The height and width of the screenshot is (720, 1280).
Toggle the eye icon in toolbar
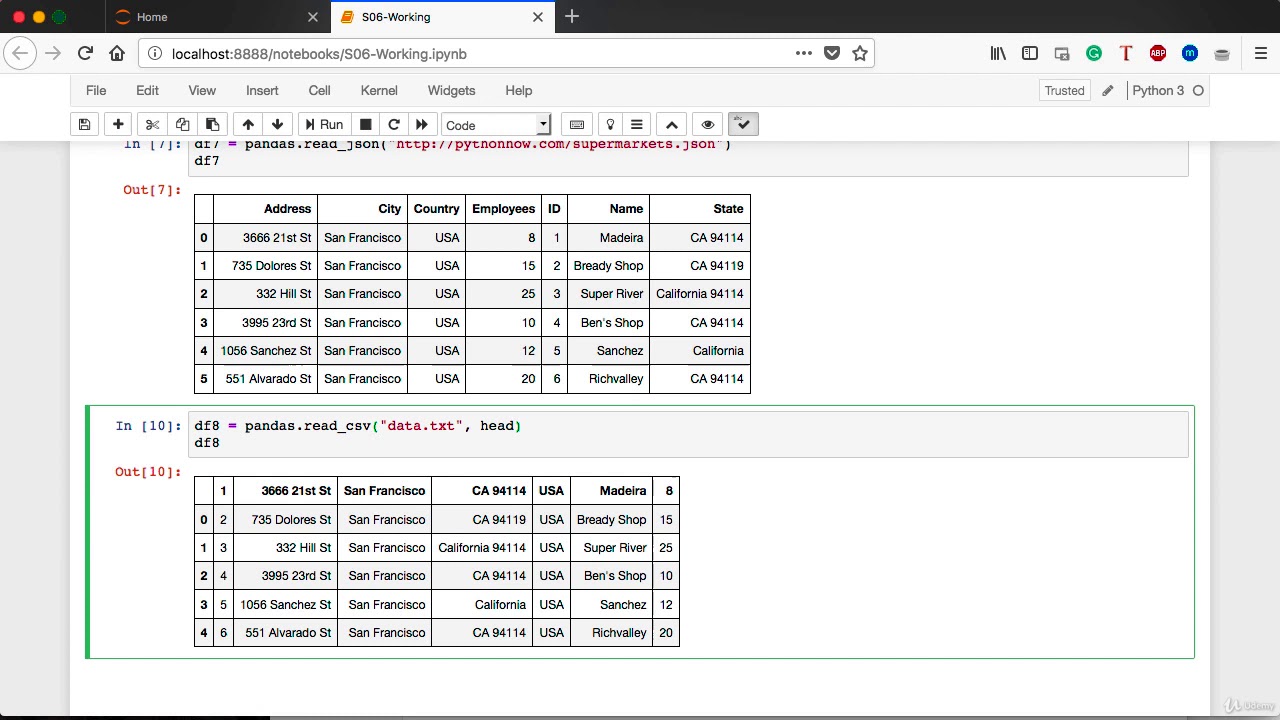(708, 125)
